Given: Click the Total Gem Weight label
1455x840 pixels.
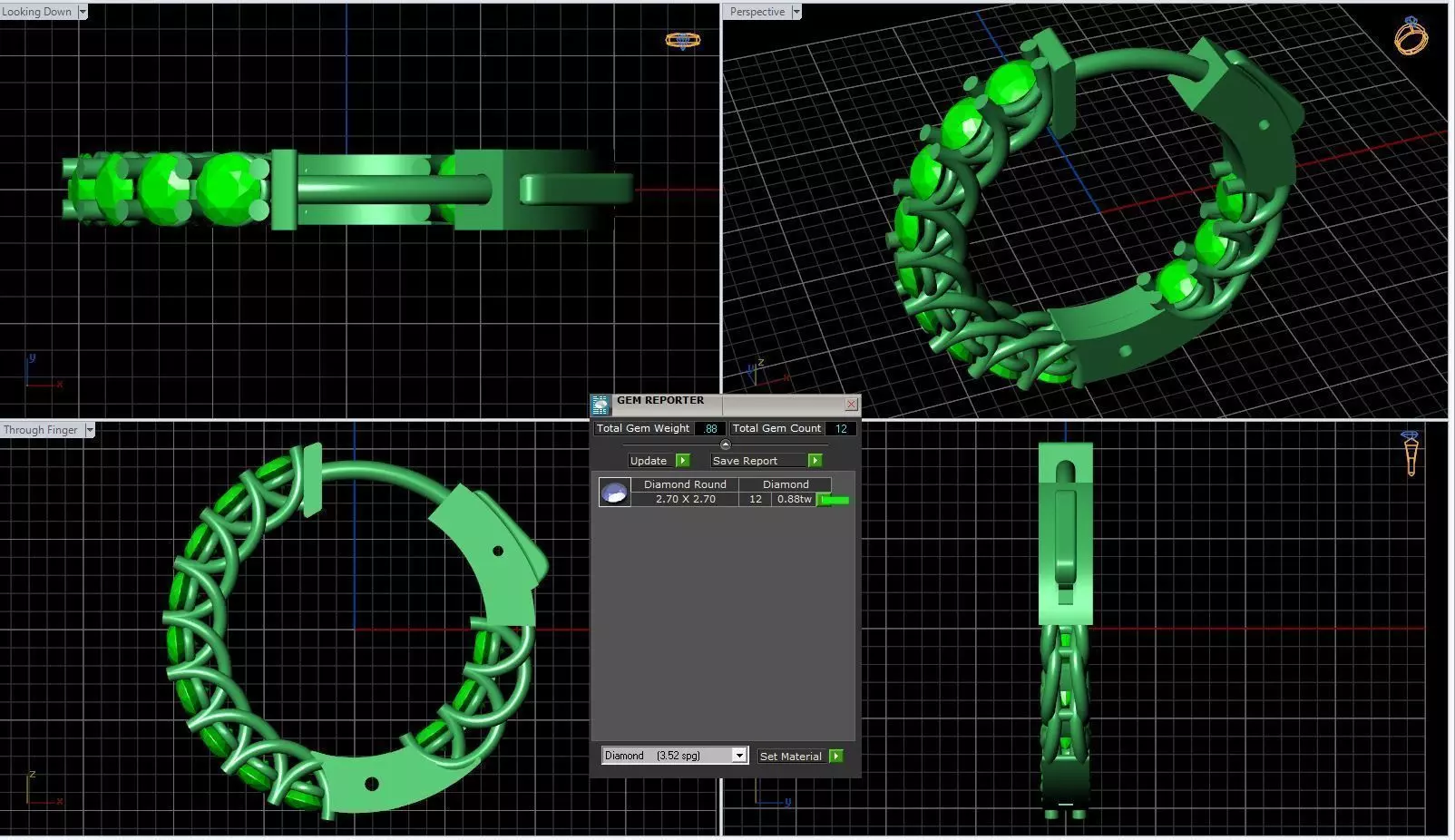Looking at the screenshot, I should point(643,428).
